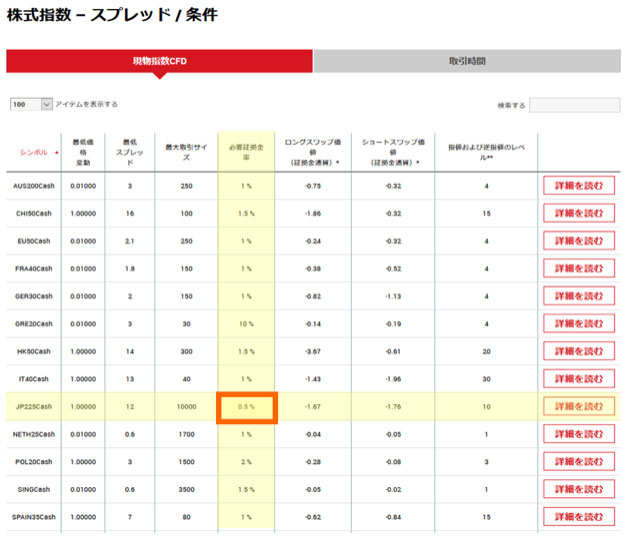This screenshot has height=536, width=630.
Task: Click the 3500 max size cell for SINGCash
Action: (186, 489)
